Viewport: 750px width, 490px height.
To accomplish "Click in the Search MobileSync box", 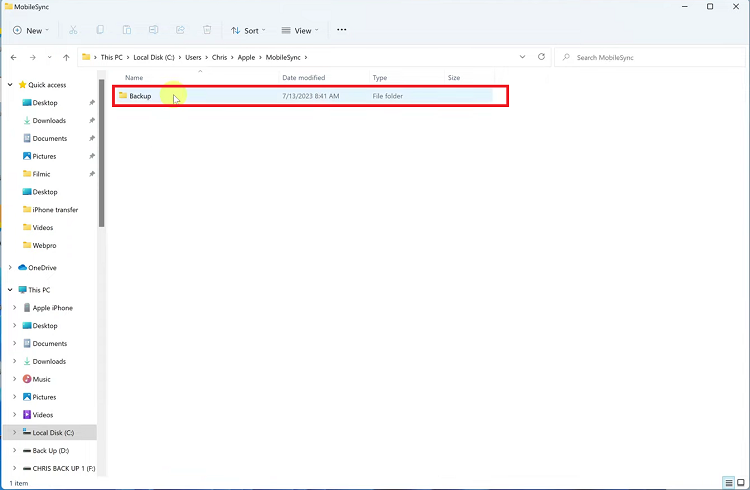I will (651, 57).
